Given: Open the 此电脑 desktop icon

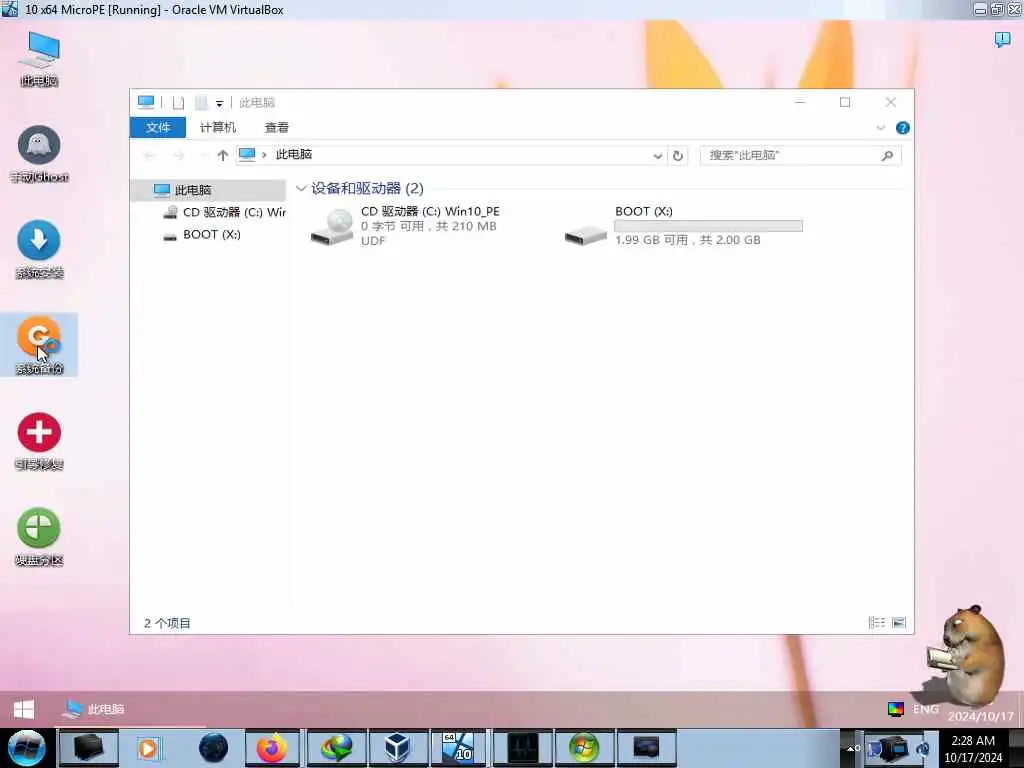Looking at the screenshot, I should click(39, 58).
